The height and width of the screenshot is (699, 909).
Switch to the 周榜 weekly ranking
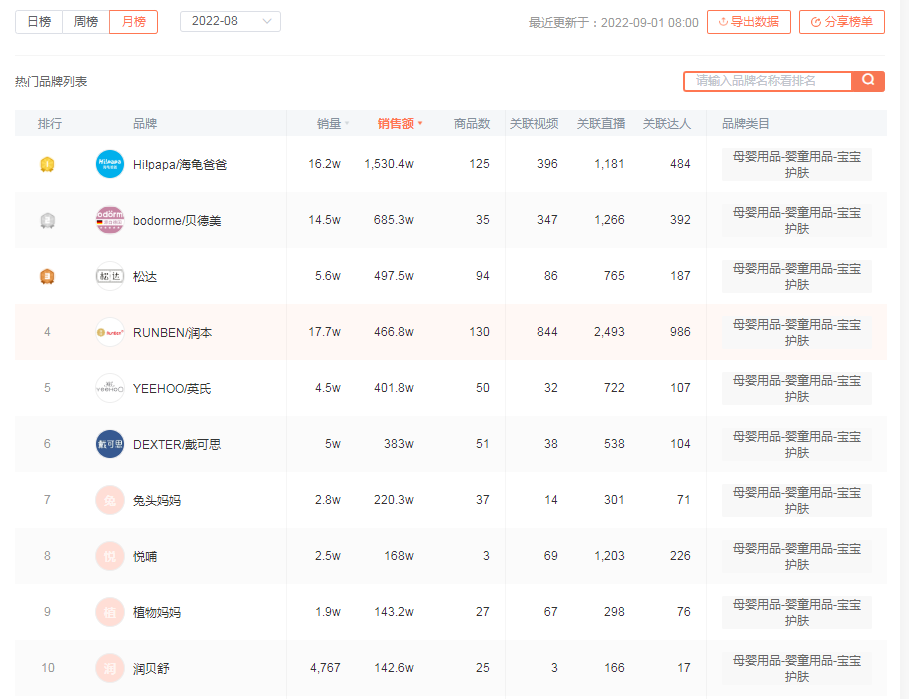(86, 21)
